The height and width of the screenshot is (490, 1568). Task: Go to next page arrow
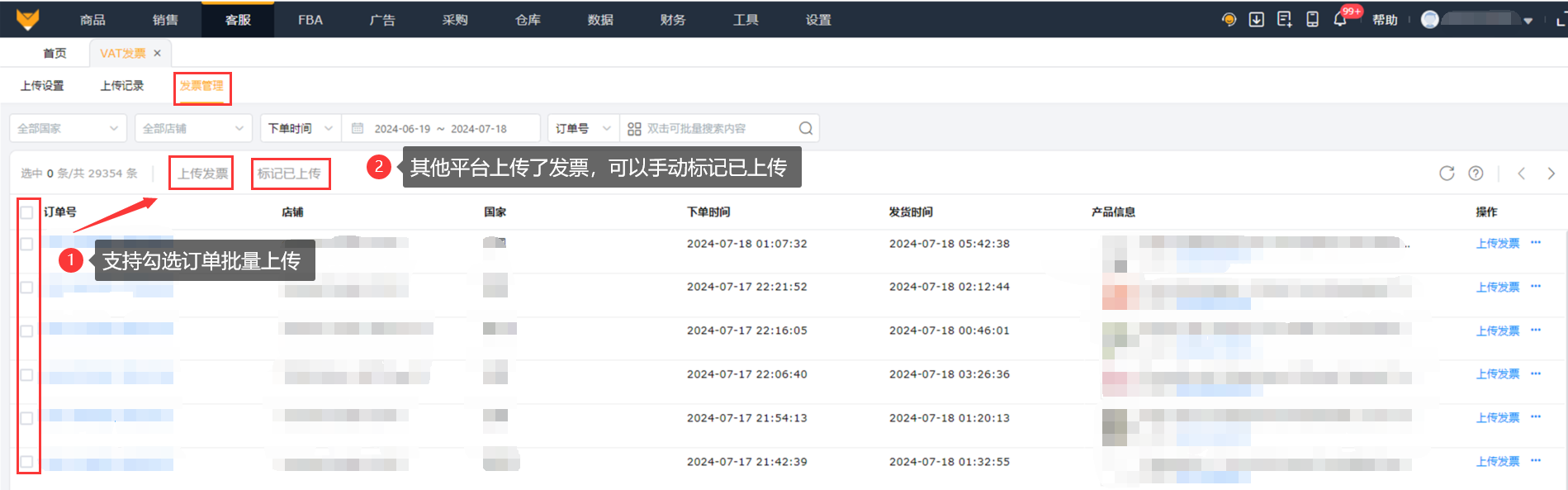(x=1551, y=173)
